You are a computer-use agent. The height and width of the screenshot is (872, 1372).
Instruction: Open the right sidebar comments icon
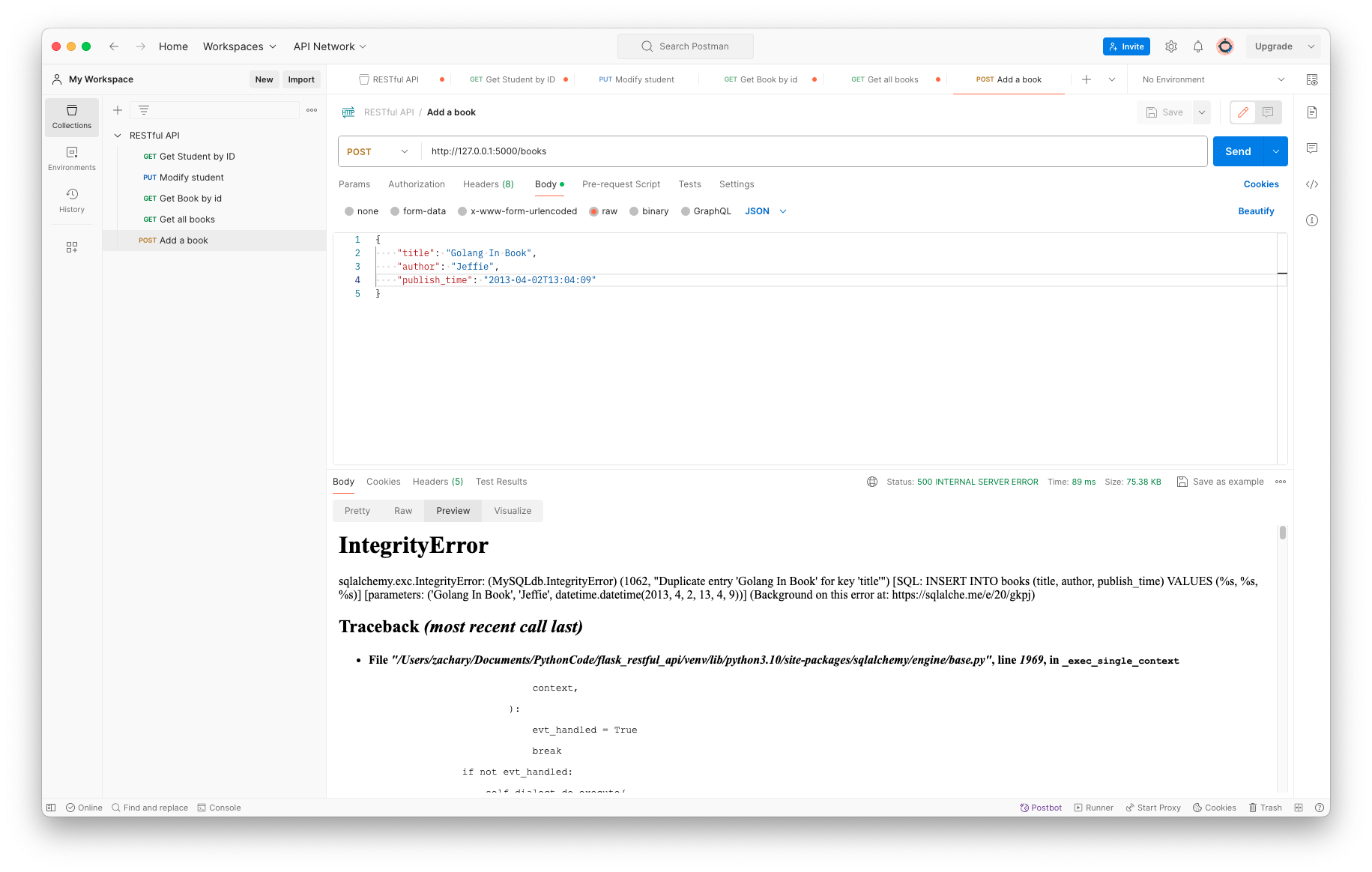point(1312,148)
